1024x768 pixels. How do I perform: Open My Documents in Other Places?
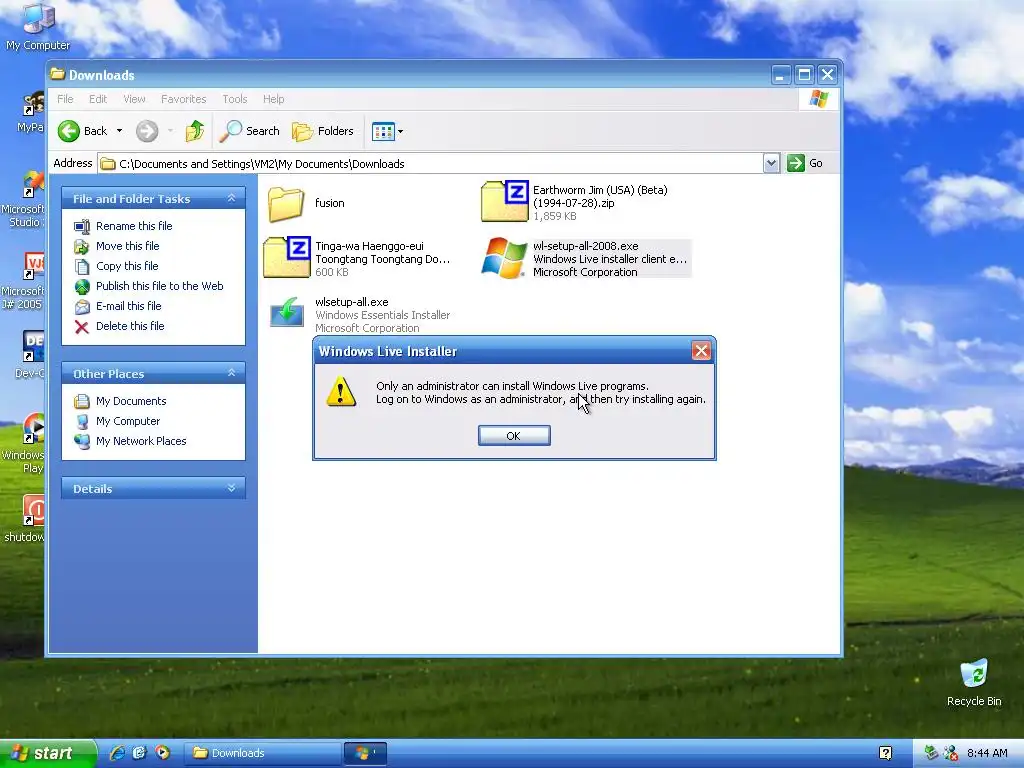click(x=131, y=401)
